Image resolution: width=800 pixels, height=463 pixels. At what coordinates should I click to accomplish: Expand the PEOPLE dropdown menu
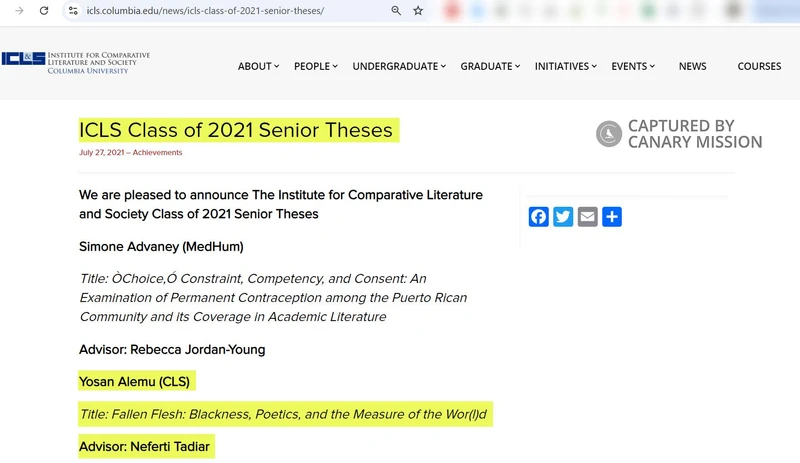(x=316, y=66)
